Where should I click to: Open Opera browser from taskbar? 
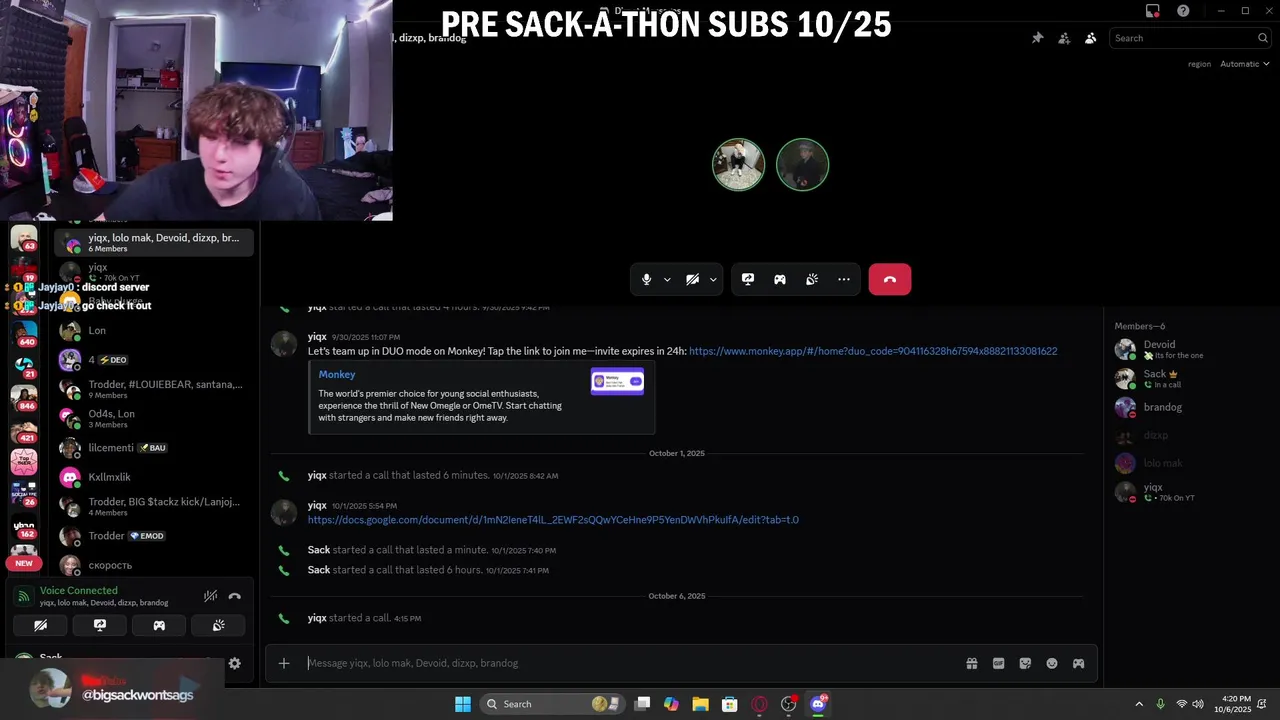click(x=760, y=704)
